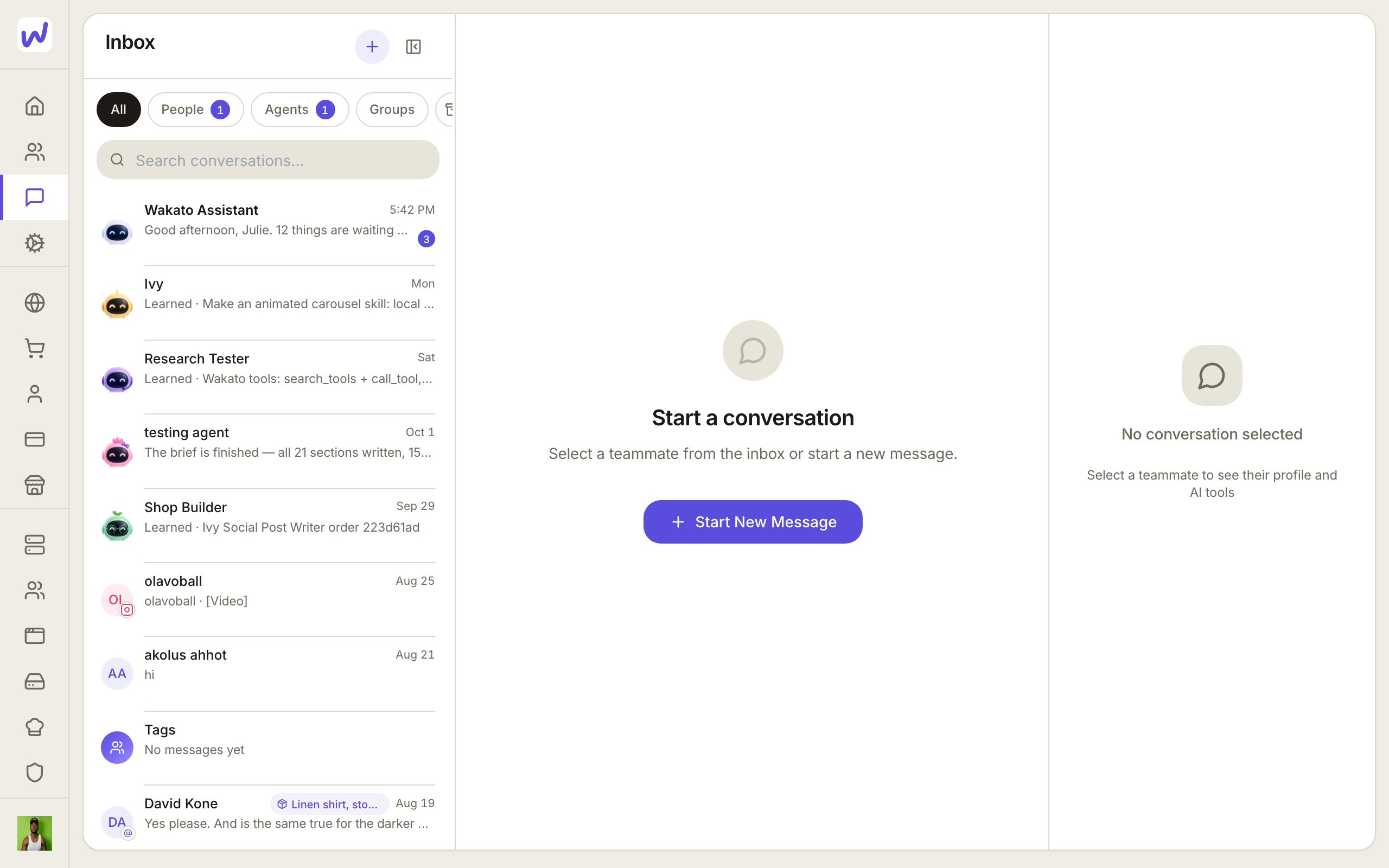1389x868 pixels.
Task: Open the server stack sidebar icon
Action: click(x=34, y=545)
